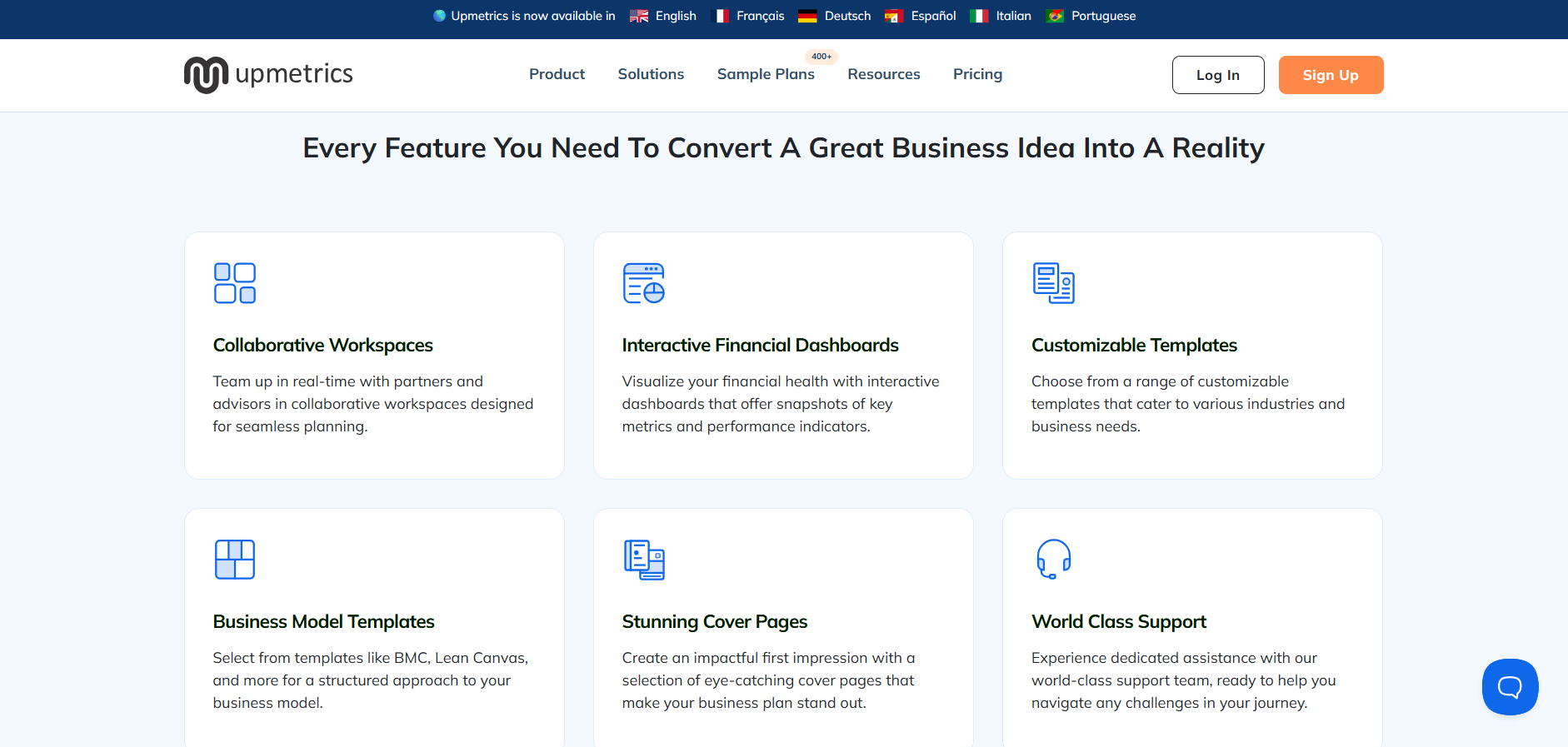Viewport: 1568px width, 747px height.
Task: Open the Solutions menu
Action: 651,74
